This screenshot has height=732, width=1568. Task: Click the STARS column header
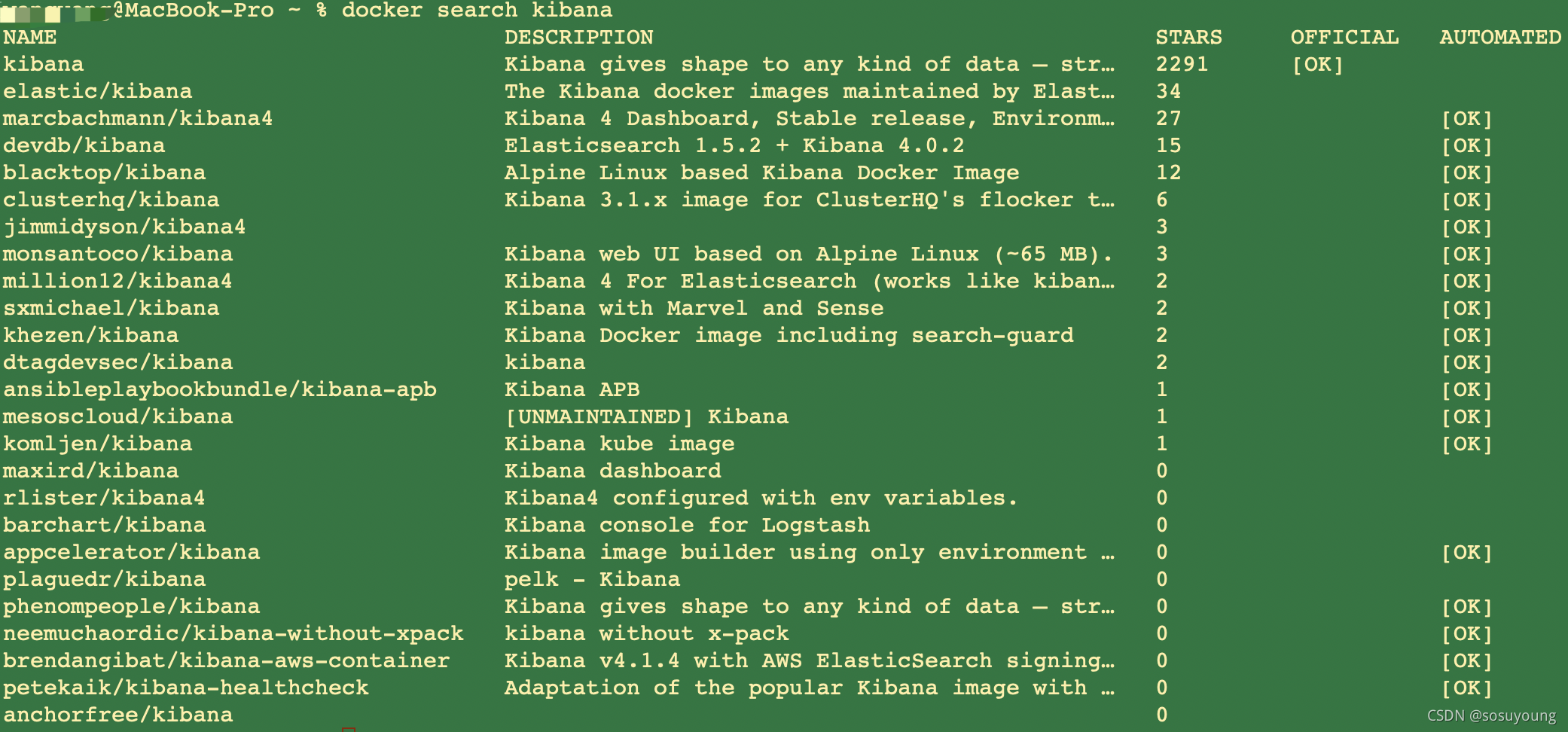[1188, 37]
